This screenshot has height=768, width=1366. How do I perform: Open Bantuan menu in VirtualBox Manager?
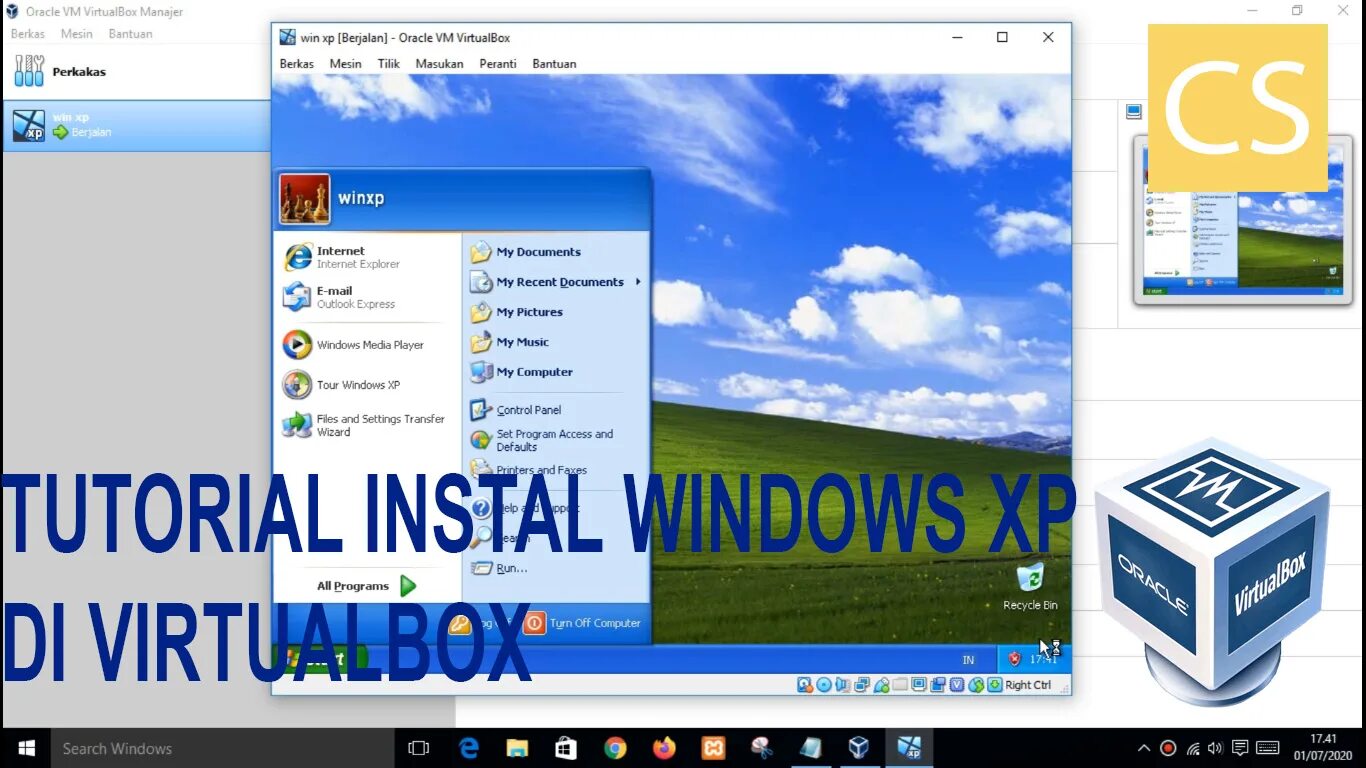(131, 34)
